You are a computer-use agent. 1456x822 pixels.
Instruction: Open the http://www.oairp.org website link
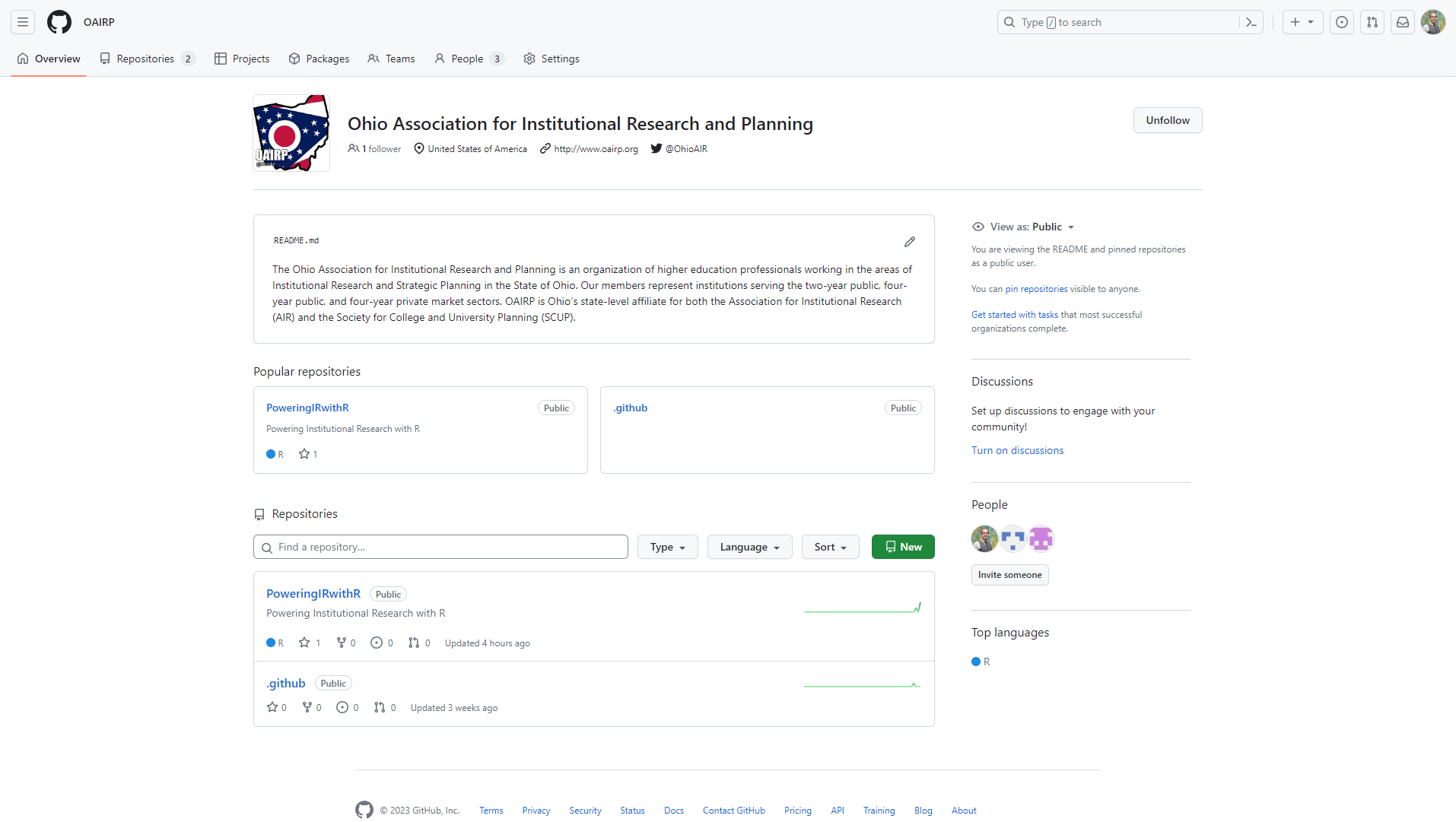click(596, 149)
